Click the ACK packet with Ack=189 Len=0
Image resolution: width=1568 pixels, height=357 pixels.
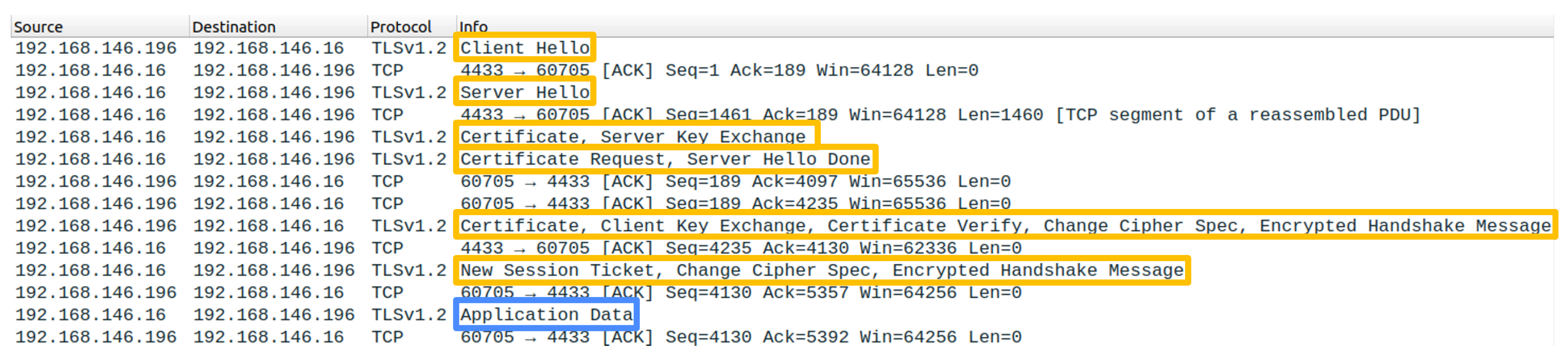[x=718, y=71]
